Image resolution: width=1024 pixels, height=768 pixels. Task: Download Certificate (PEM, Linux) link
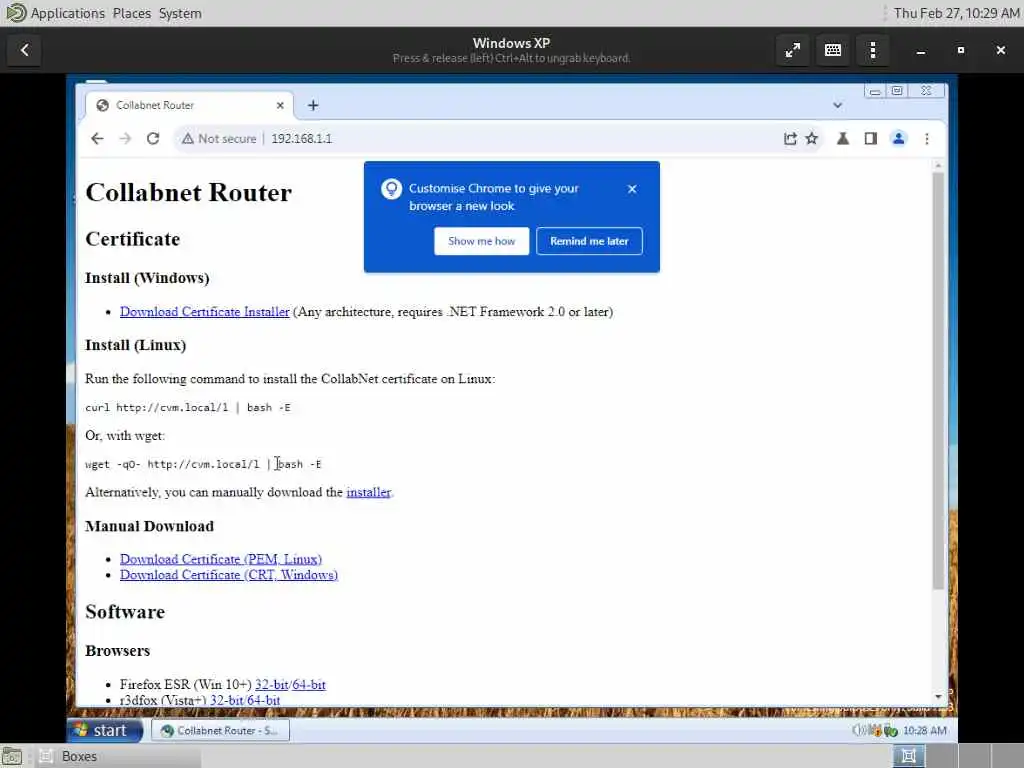point(221,559)
